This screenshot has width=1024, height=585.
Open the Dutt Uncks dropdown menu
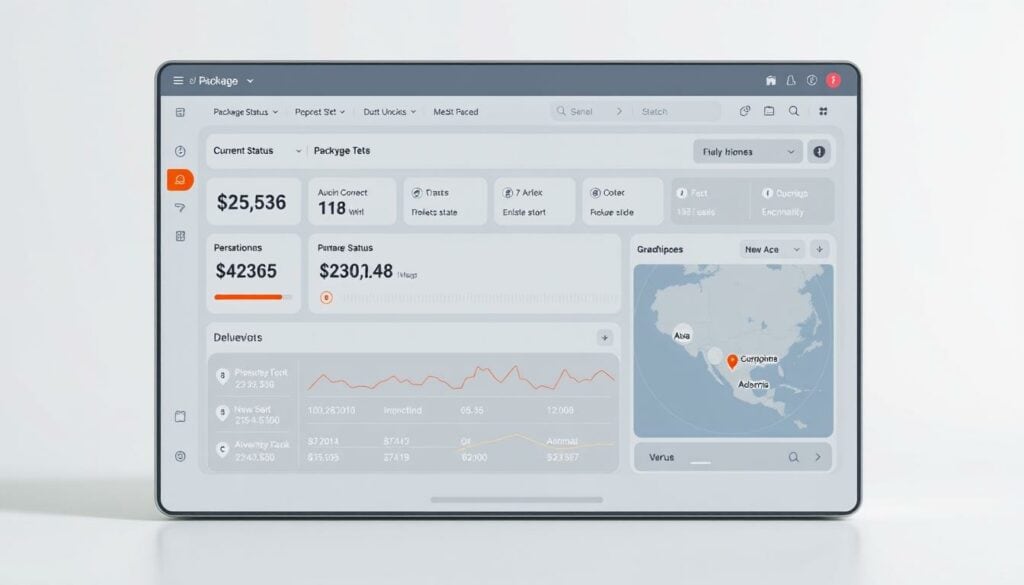(390, 112)
